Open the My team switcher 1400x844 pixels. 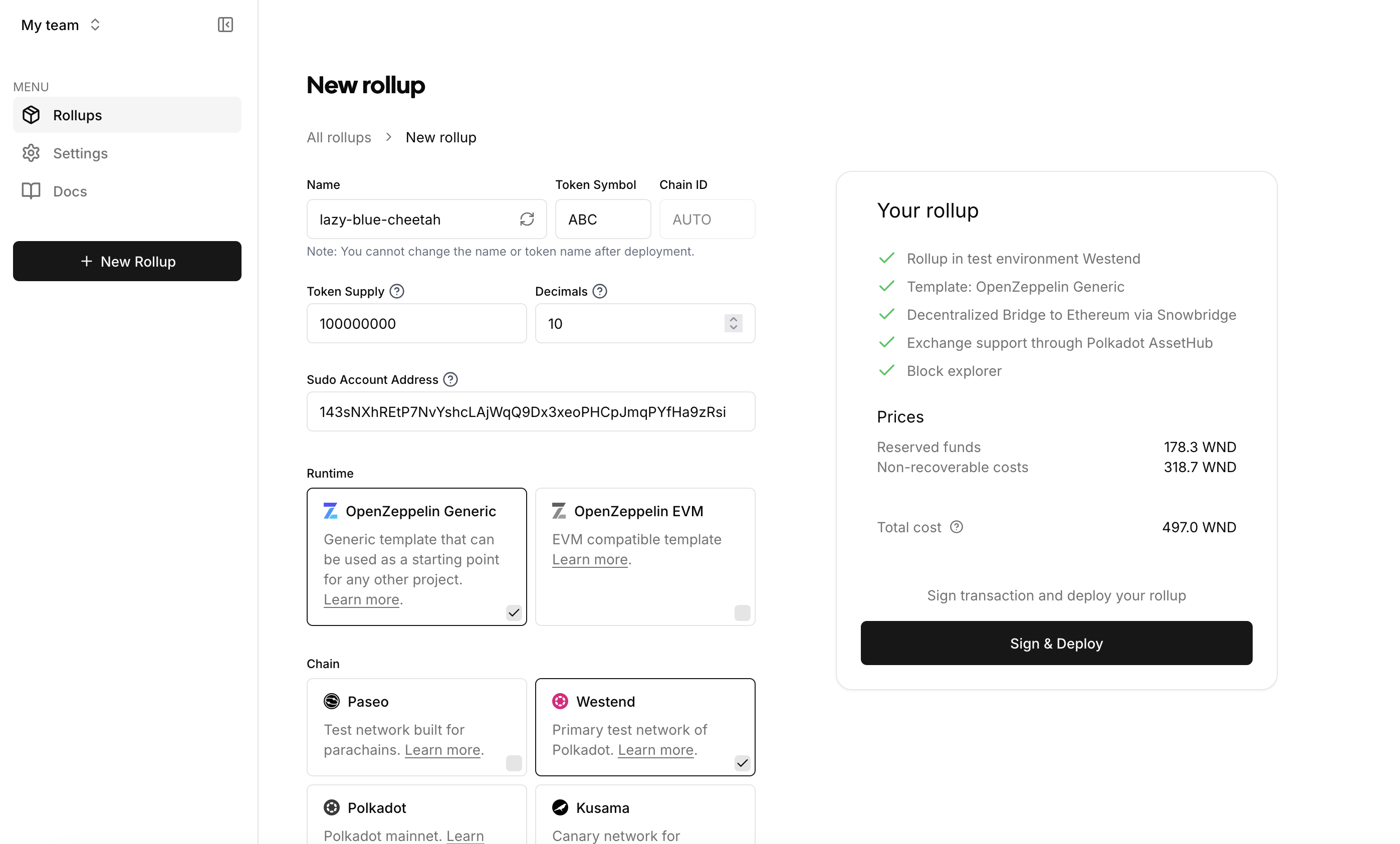[61, 25]
